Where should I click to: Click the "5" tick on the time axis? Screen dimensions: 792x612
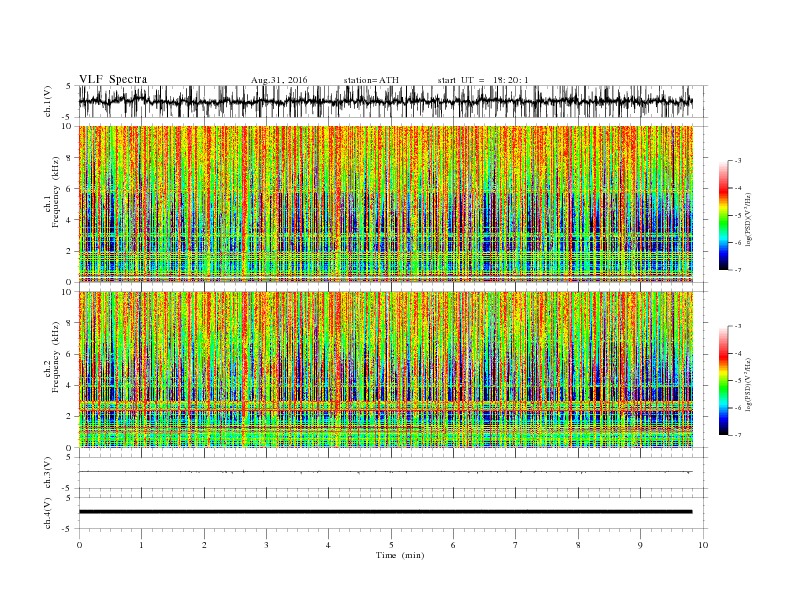(391, 545)
